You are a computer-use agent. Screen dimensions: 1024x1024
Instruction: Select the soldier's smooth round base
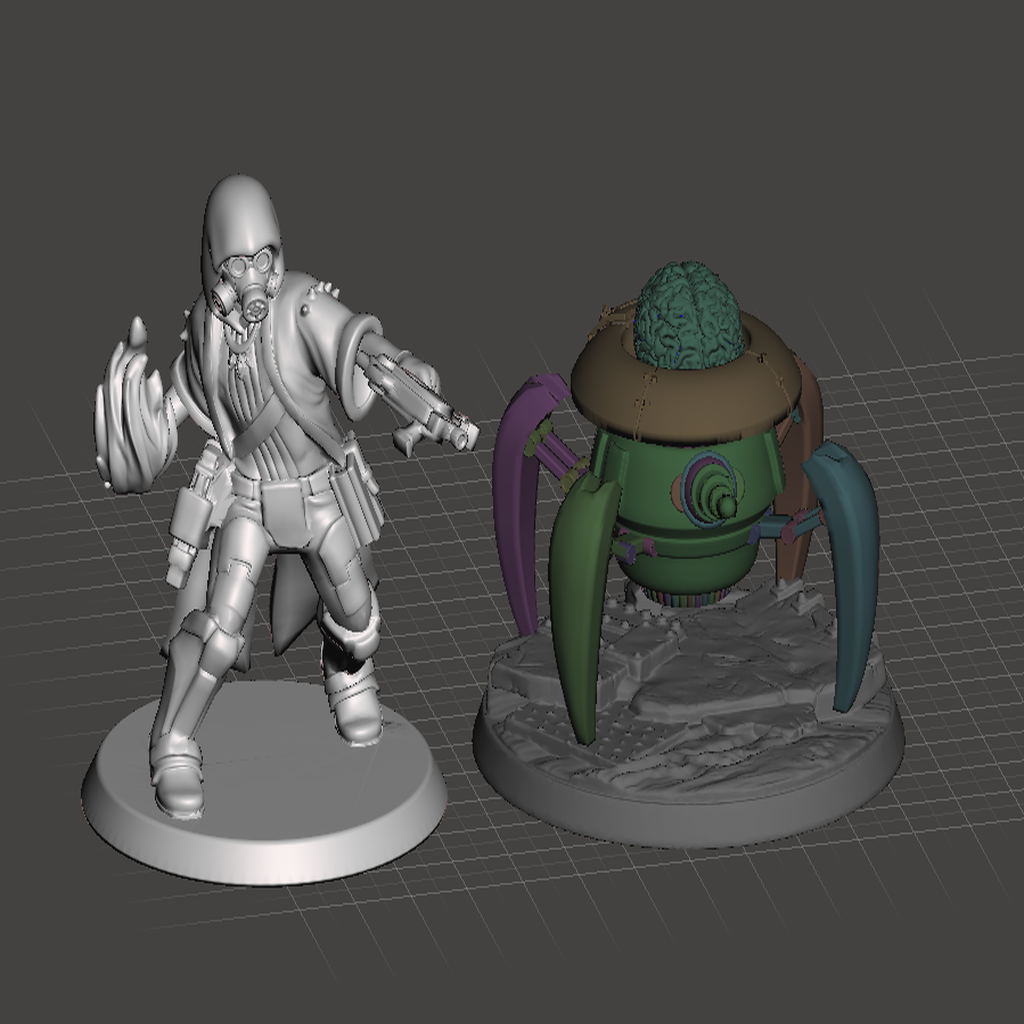(x=264, y=784)
